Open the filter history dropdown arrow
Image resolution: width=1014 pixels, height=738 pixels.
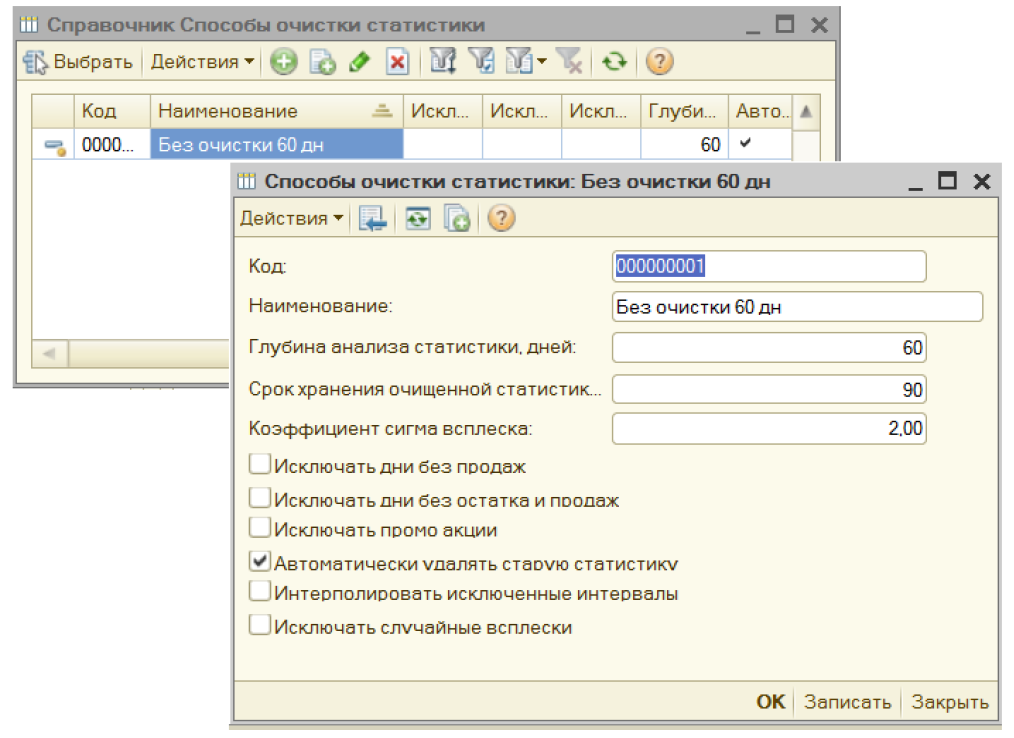point(542,62)
